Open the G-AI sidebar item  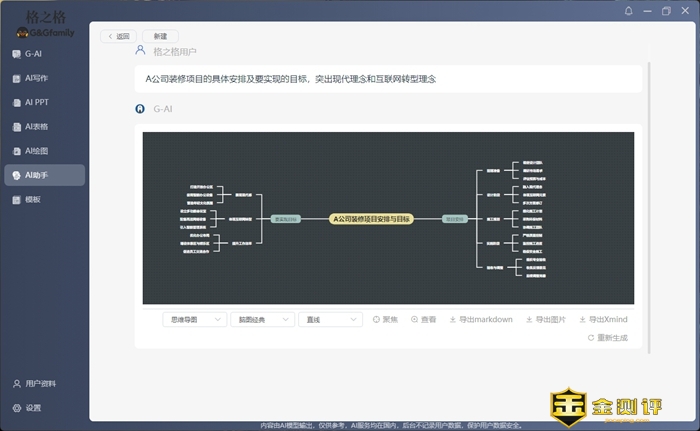(33, 54)
